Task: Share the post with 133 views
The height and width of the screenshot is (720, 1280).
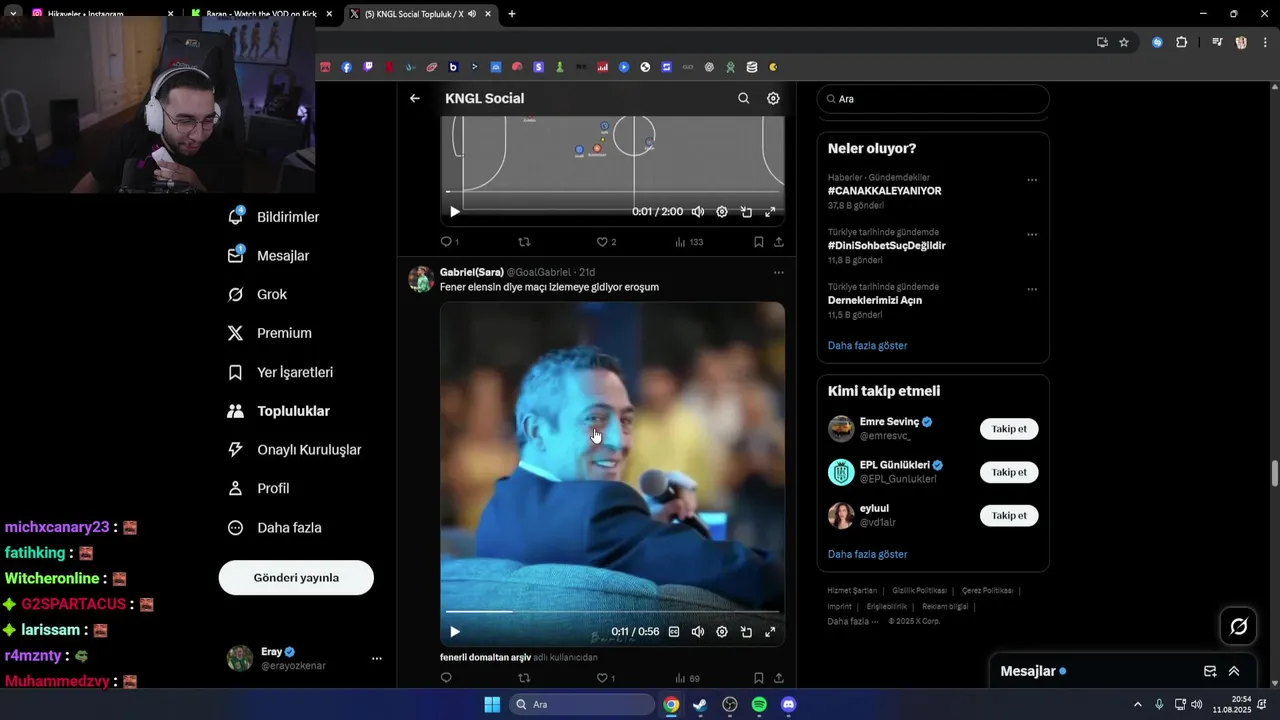Action: click(779, 242)
